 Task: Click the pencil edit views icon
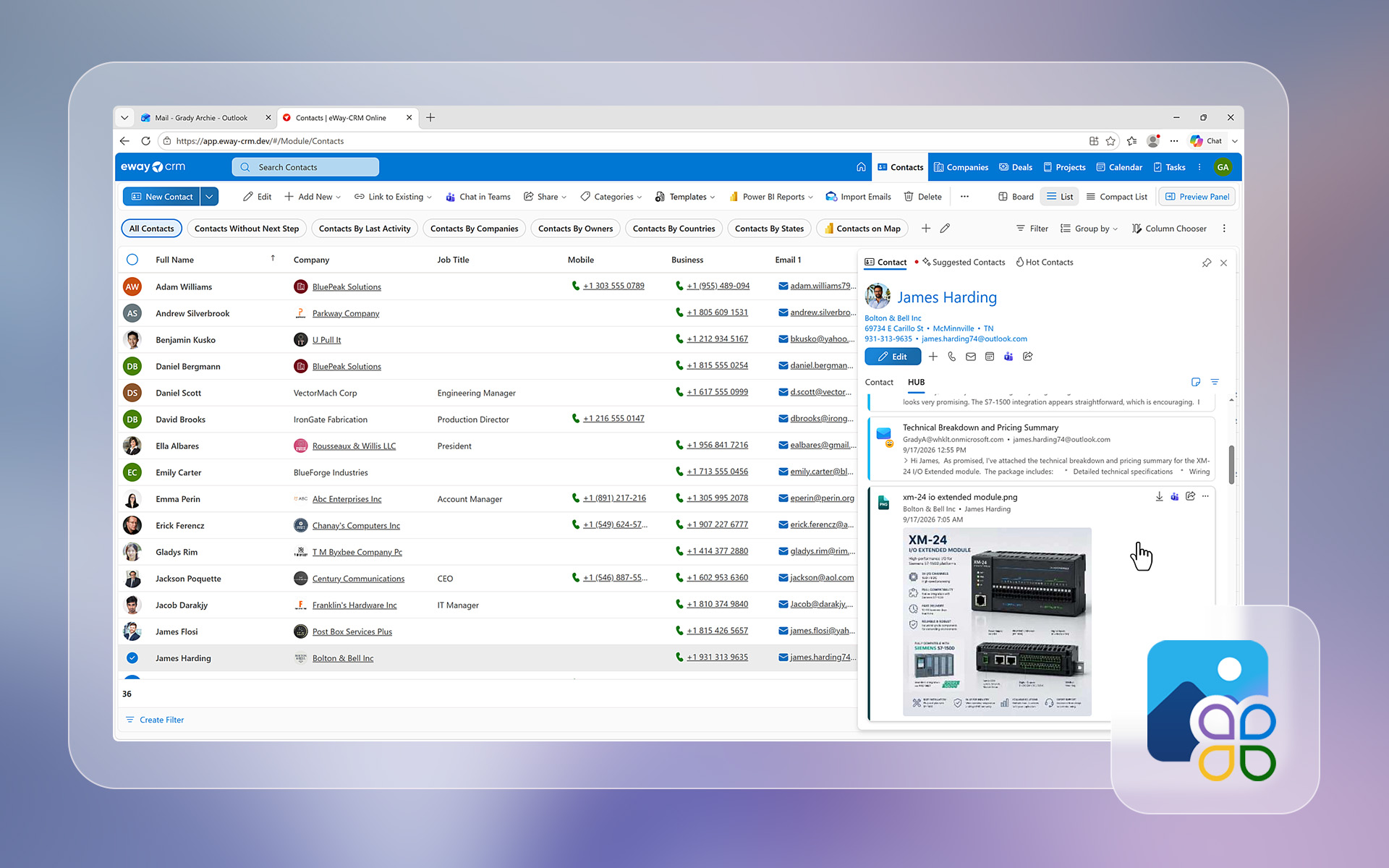click(x=945, y=229)
